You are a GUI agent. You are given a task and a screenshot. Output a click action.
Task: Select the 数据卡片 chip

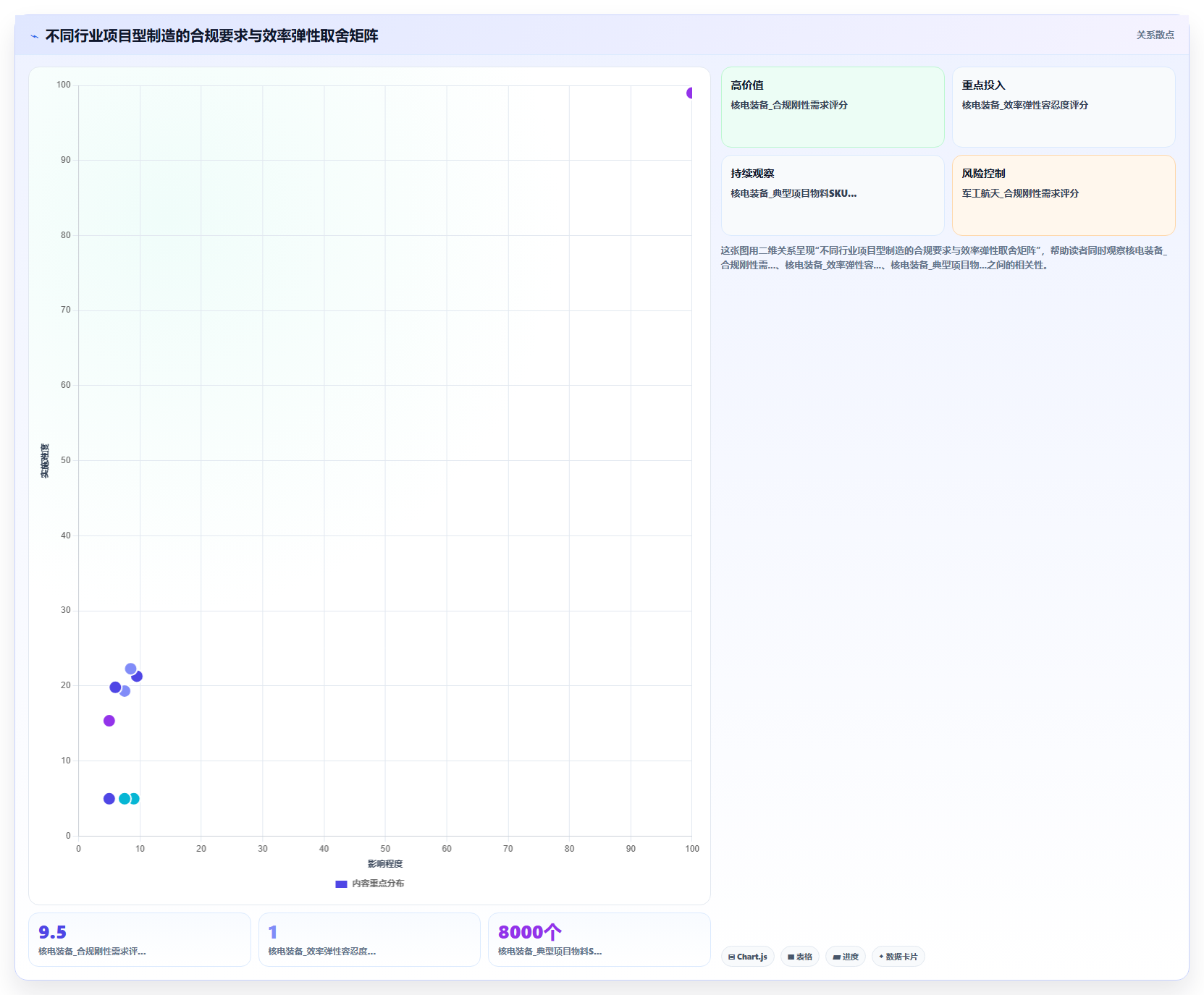[x=898, y=957]
